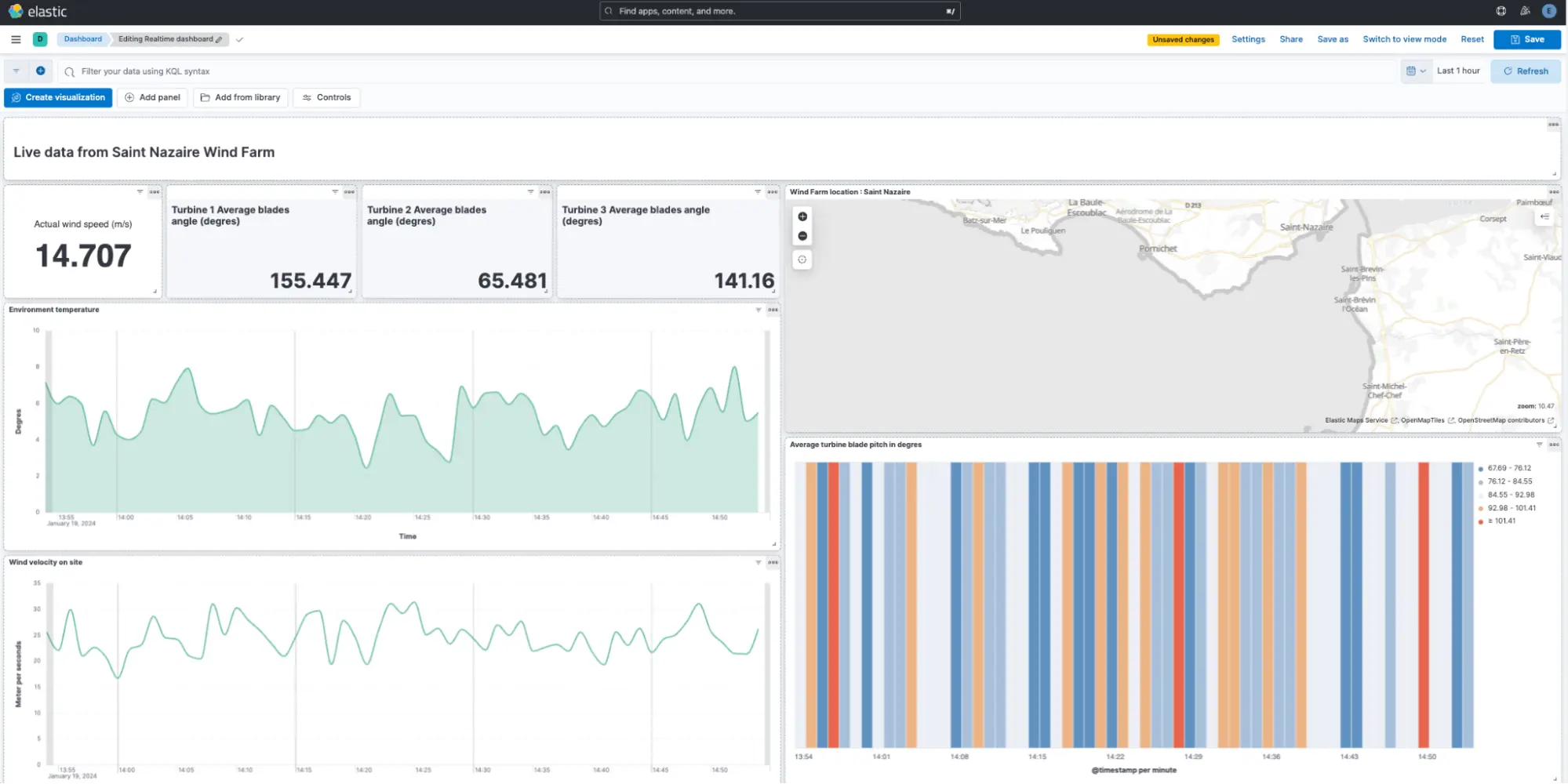Click the map zoom in button
Image resolution: width=1568 pixels, height=784 pixels.
(802, 216)
